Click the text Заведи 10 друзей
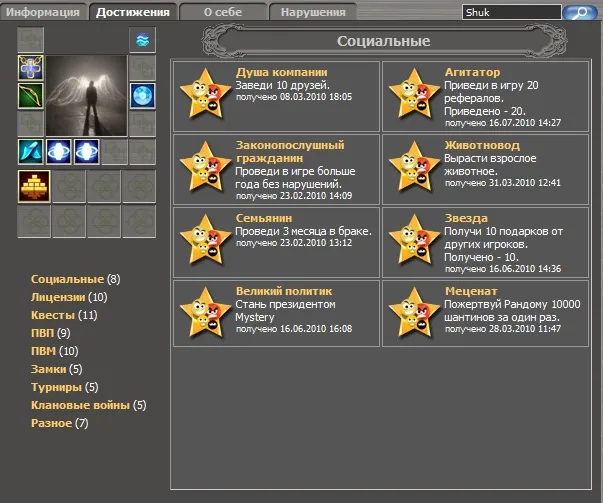The width and height of the screenshot is (603, 503). click(x=283, y=85)
